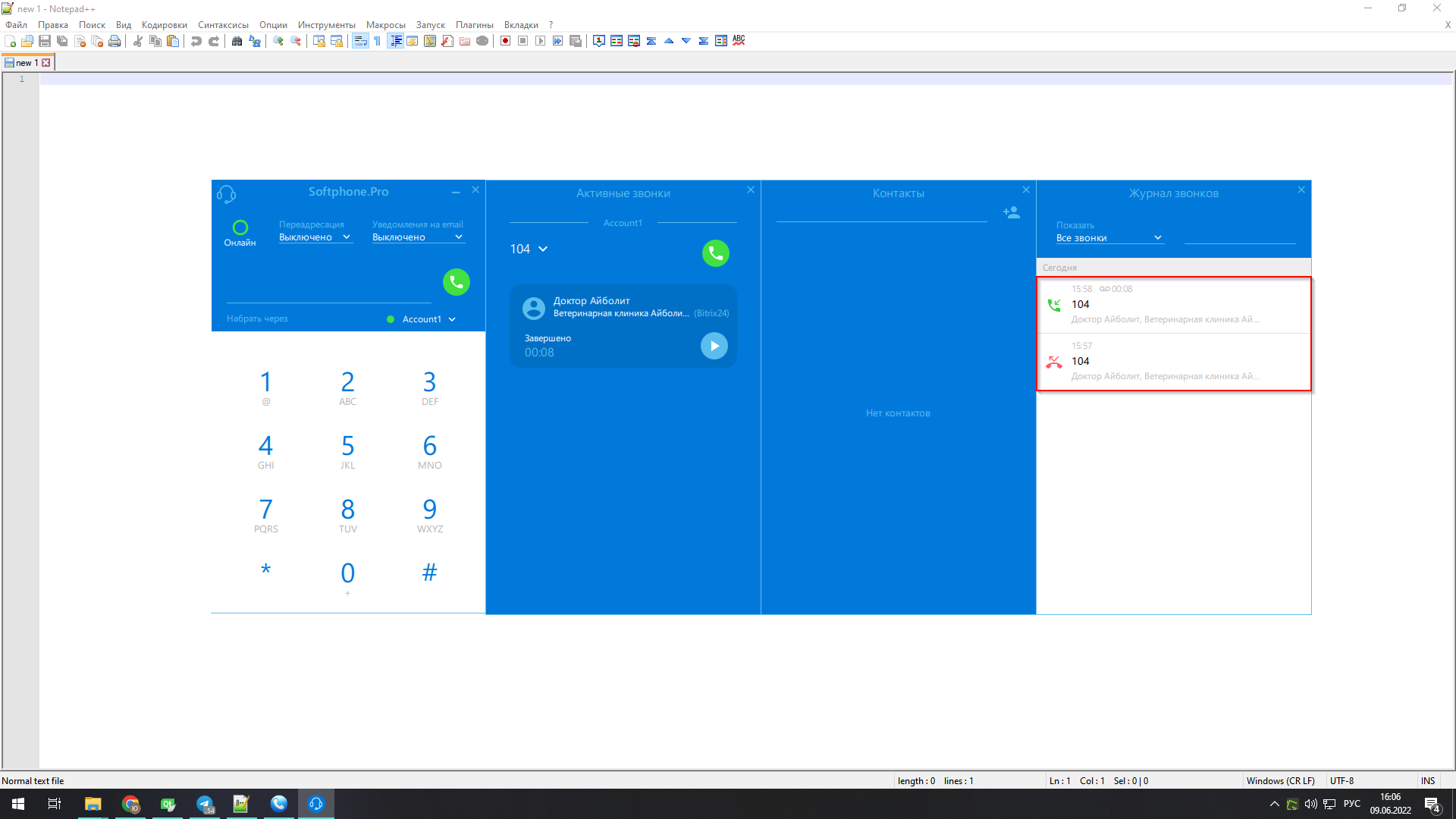Start macro recording with red record icon
The width and height of the screenshot is (1456, 819).
coord(505,41)
